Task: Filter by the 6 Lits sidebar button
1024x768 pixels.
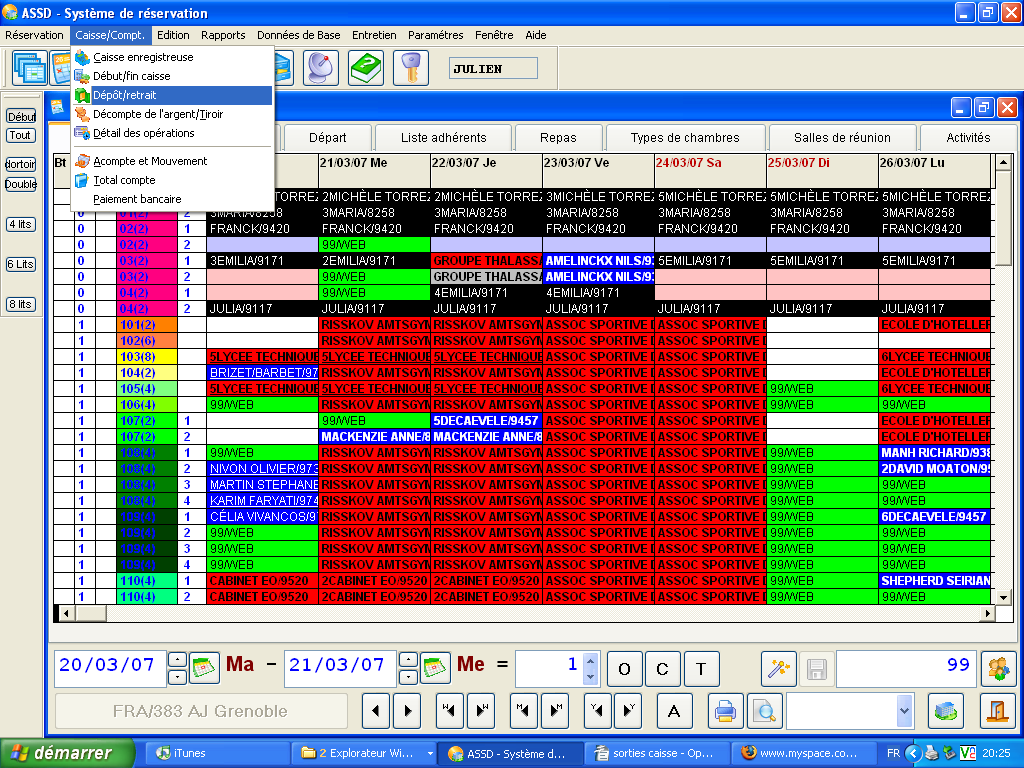Action: 21,264
